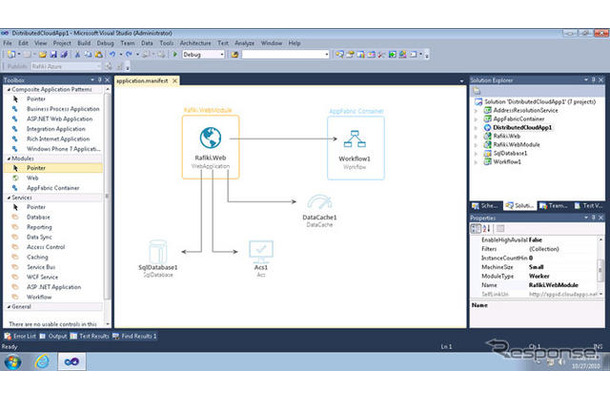610x400 pixels.
Task: Expand the AppFabricContainer project node
Action: pyautogui.click(x=476, y=119)
